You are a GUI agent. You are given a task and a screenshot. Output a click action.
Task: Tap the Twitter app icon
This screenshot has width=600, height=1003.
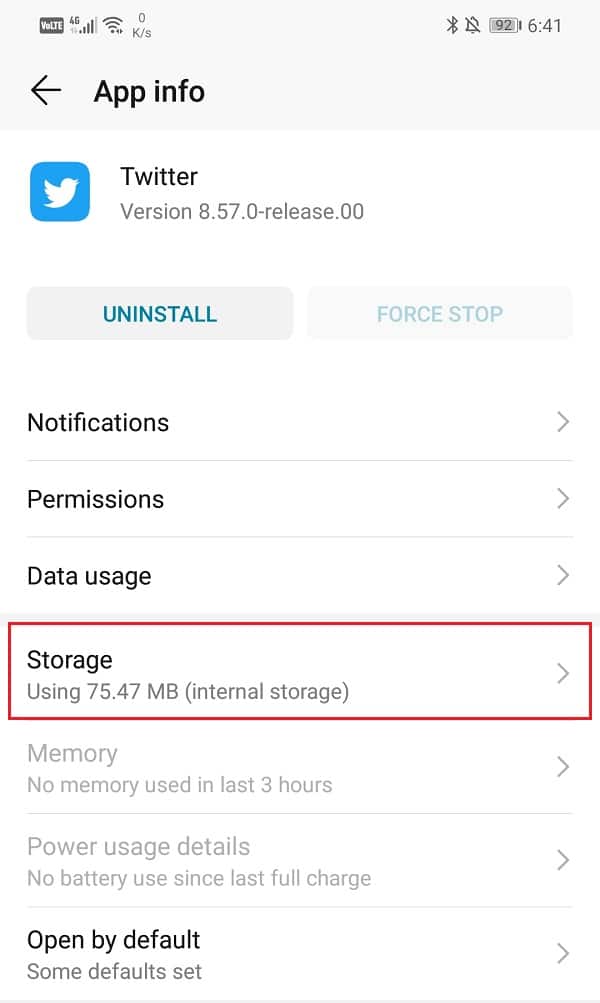tap(60, 192)
